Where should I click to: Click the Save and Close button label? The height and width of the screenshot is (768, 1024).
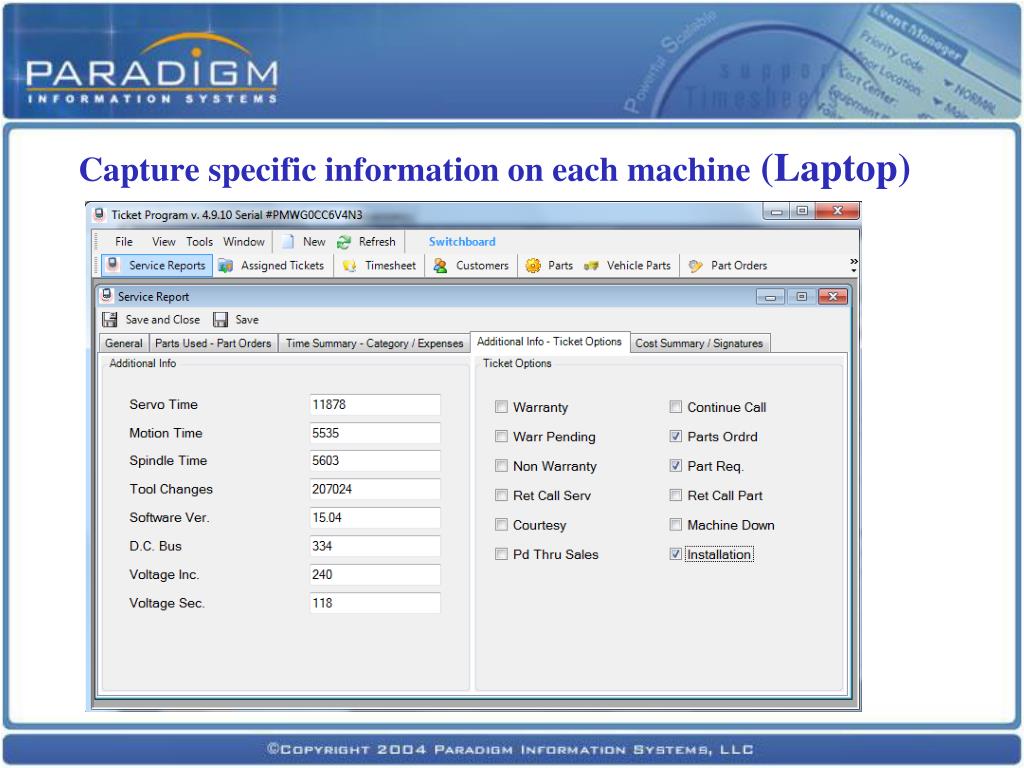coord(163,320)
